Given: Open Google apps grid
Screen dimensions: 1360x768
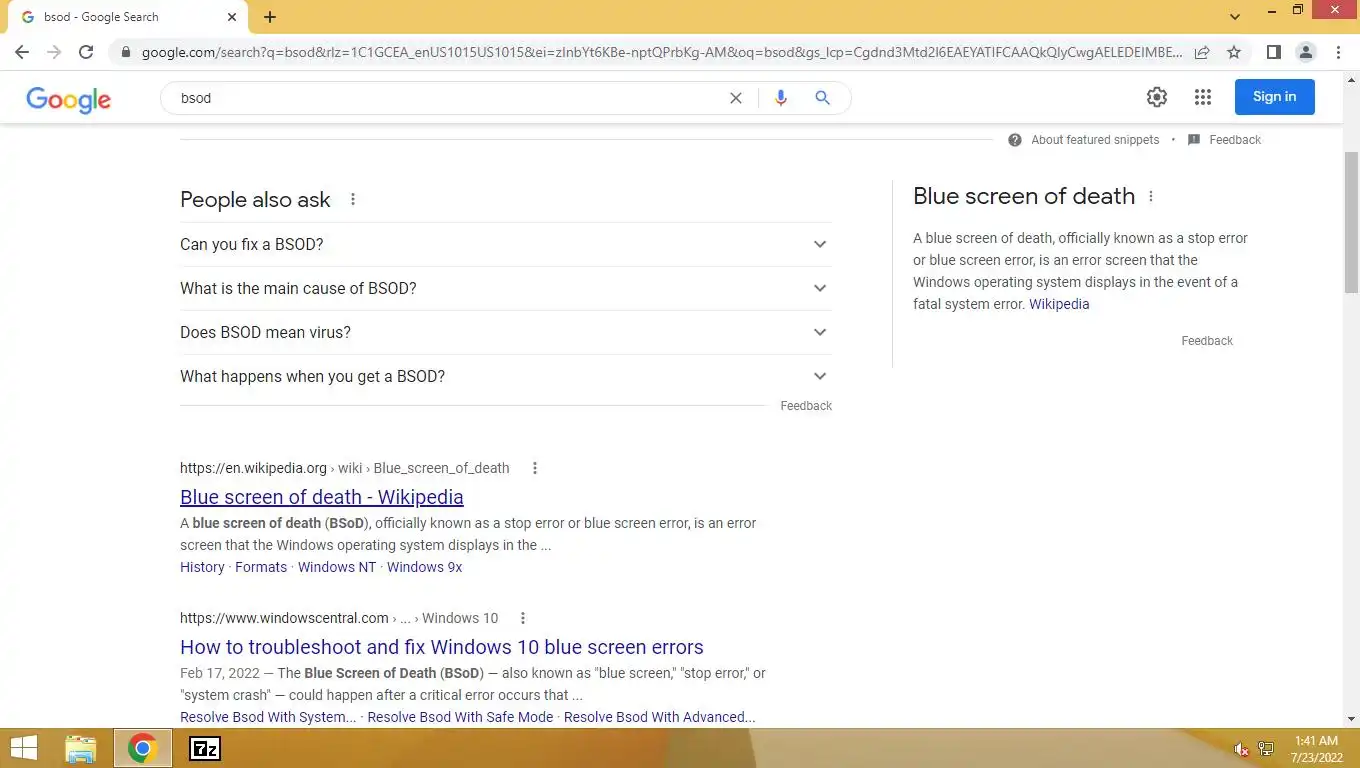Looking at the screenshot, I should pyautogui.click(x=1203, y=97).
